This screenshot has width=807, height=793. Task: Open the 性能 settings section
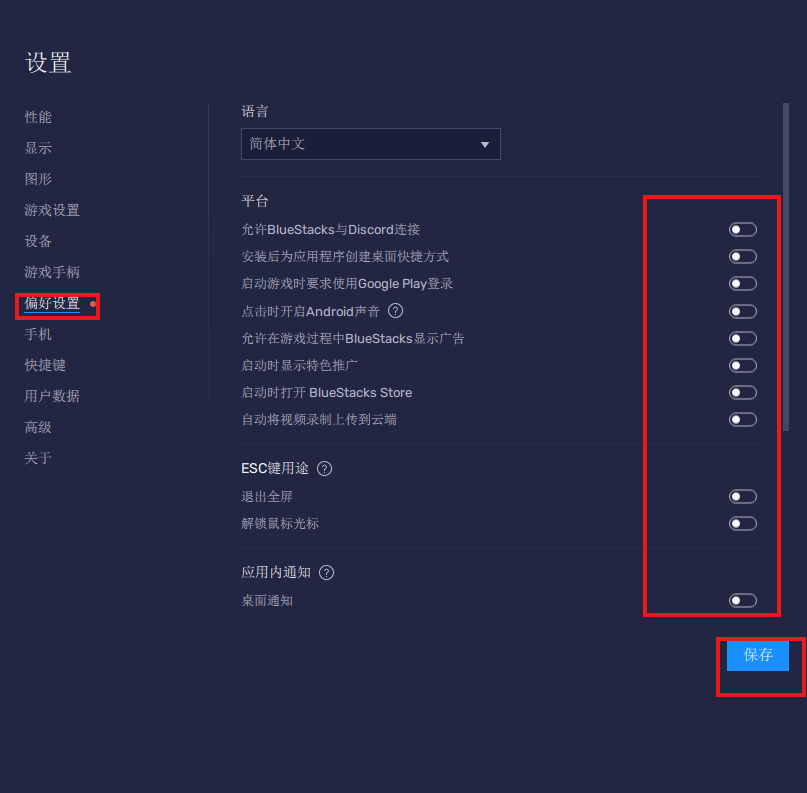tap(38, 117)
